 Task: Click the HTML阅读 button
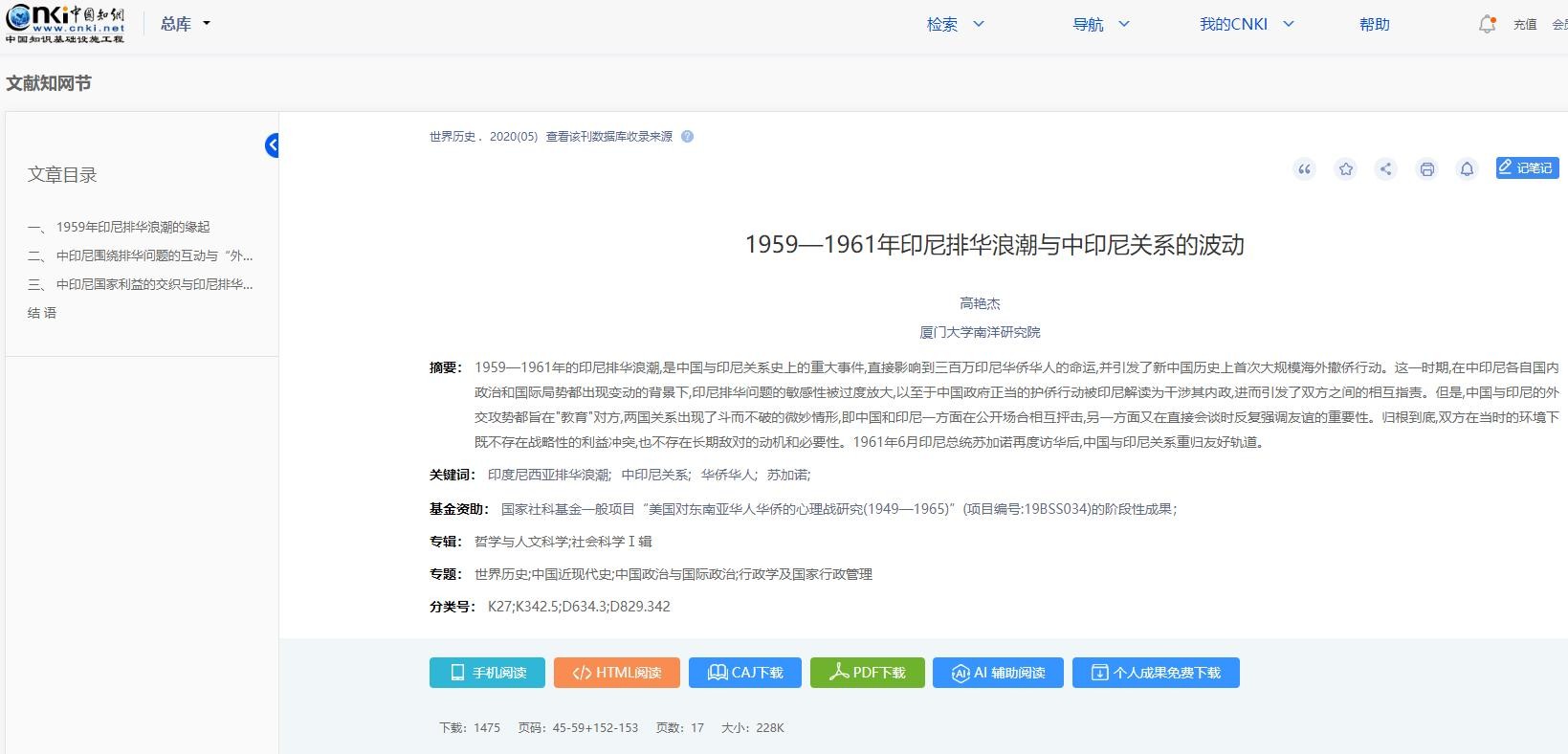(616, 673)
